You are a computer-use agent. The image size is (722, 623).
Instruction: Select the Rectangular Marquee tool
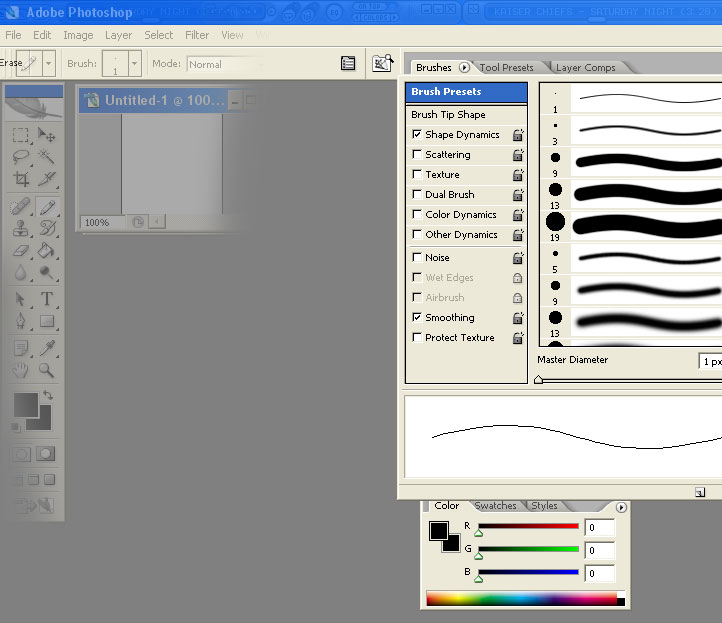(20, 135)
